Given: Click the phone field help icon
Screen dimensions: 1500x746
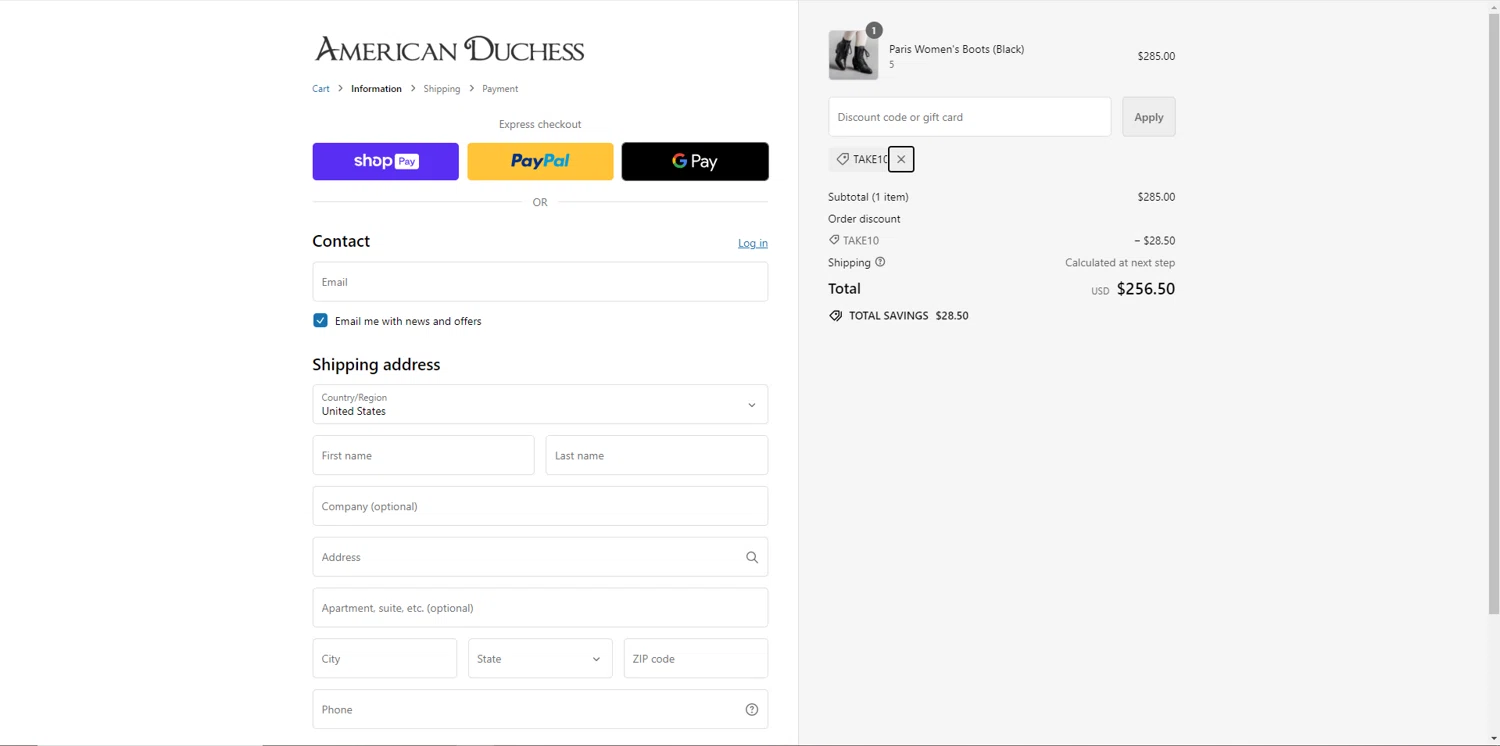Looking at the screenshot, I should coord(752,710).
